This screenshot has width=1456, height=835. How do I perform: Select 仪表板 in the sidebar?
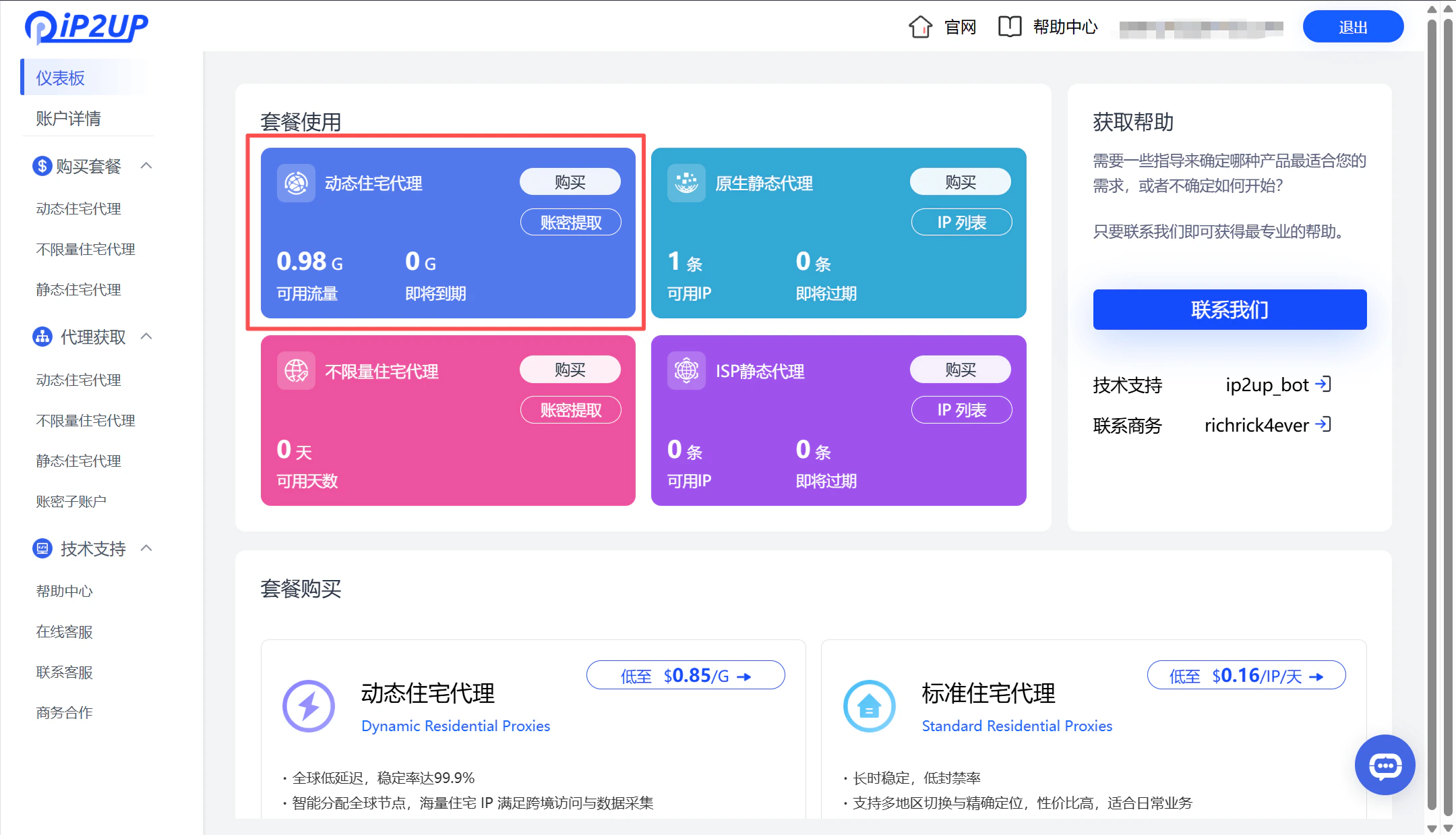tap(61, 77)
